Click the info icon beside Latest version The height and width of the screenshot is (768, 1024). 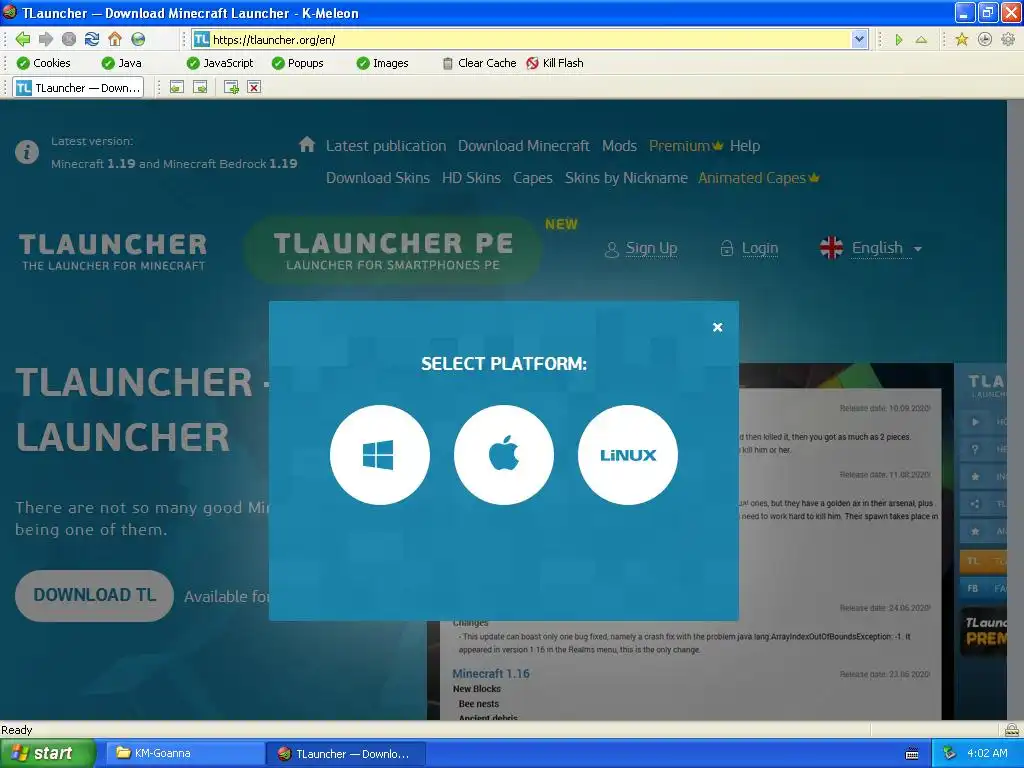point(27,152)
